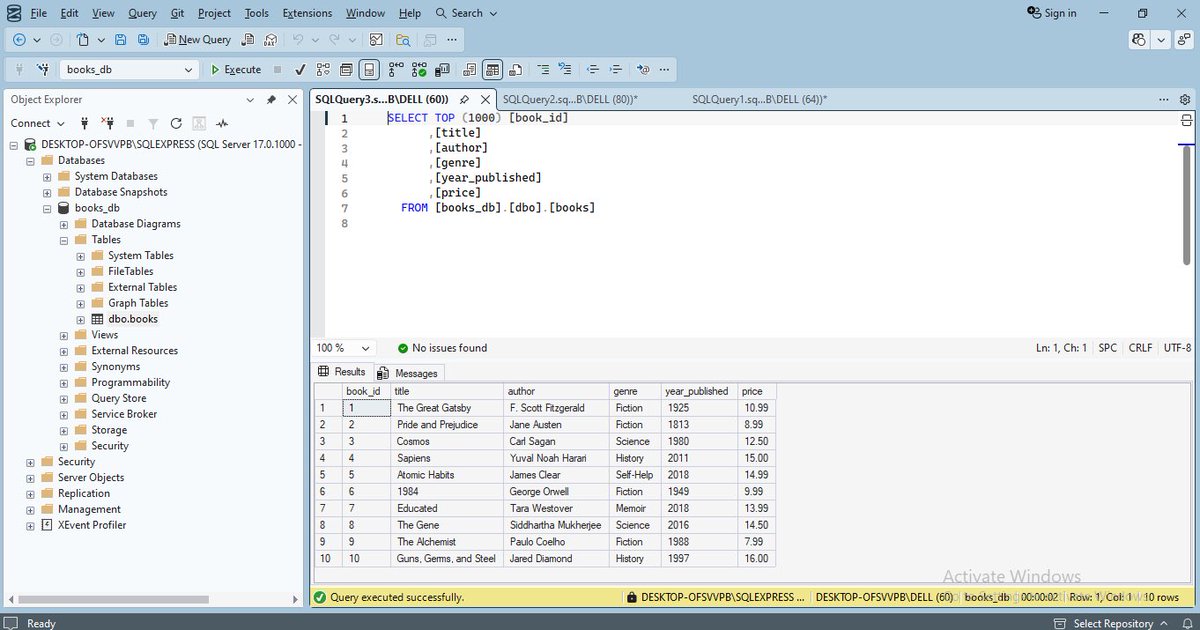Open the Query menu

click(142, 13)
